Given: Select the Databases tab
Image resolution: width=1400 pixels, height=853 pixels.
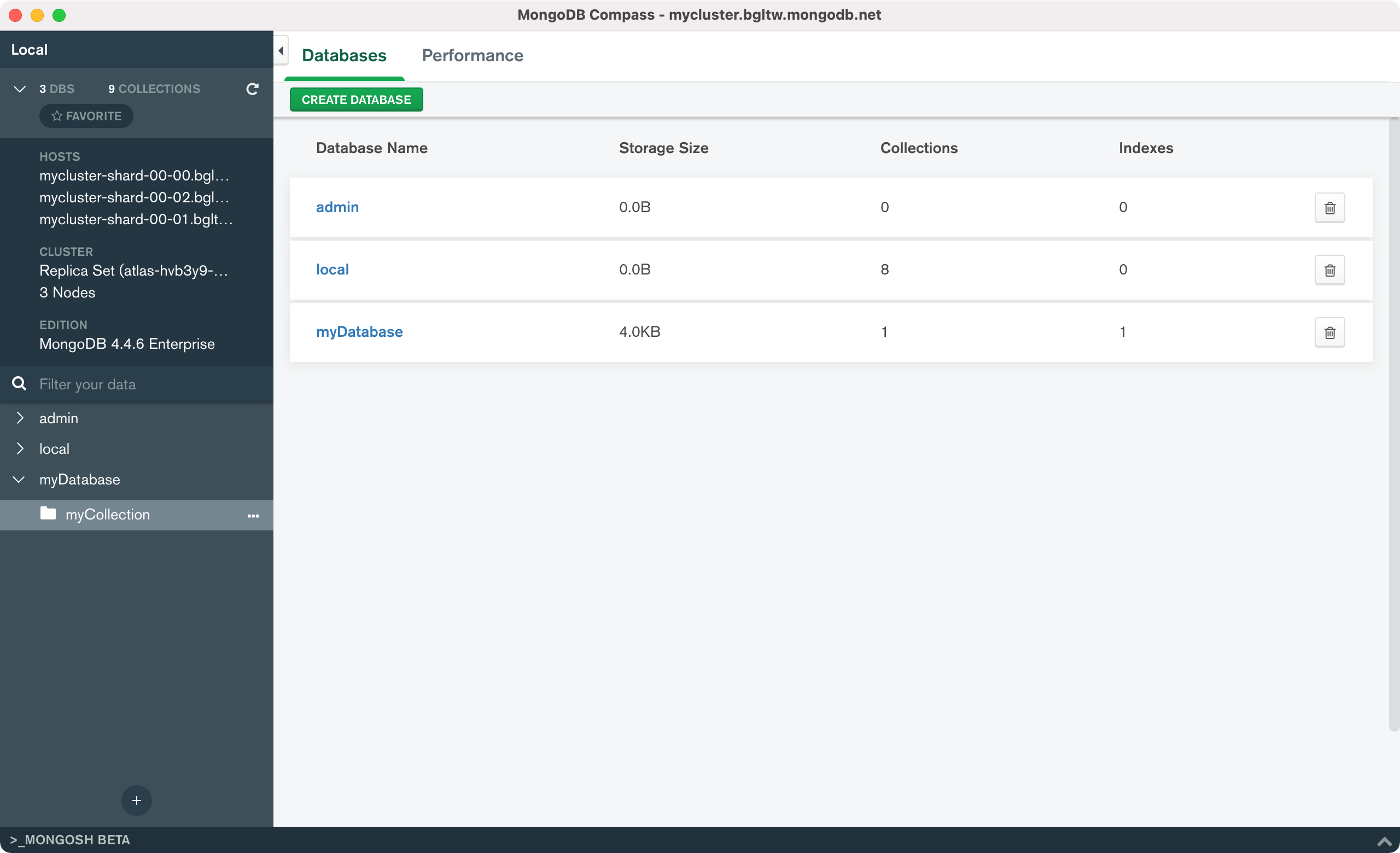Looking at the screenshot, I should pyautogui.click(x=344, y=55).
